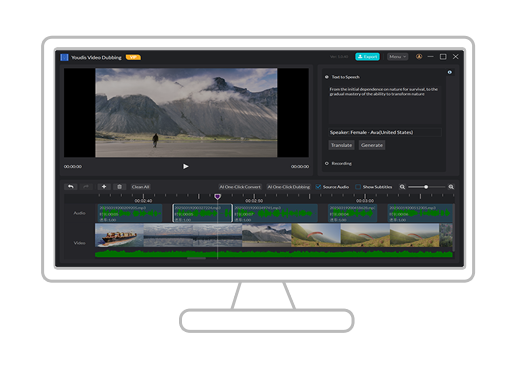The width and height of the screenshot is (517, 380).
Task: Click the Translate button
Action: [341, 145]
